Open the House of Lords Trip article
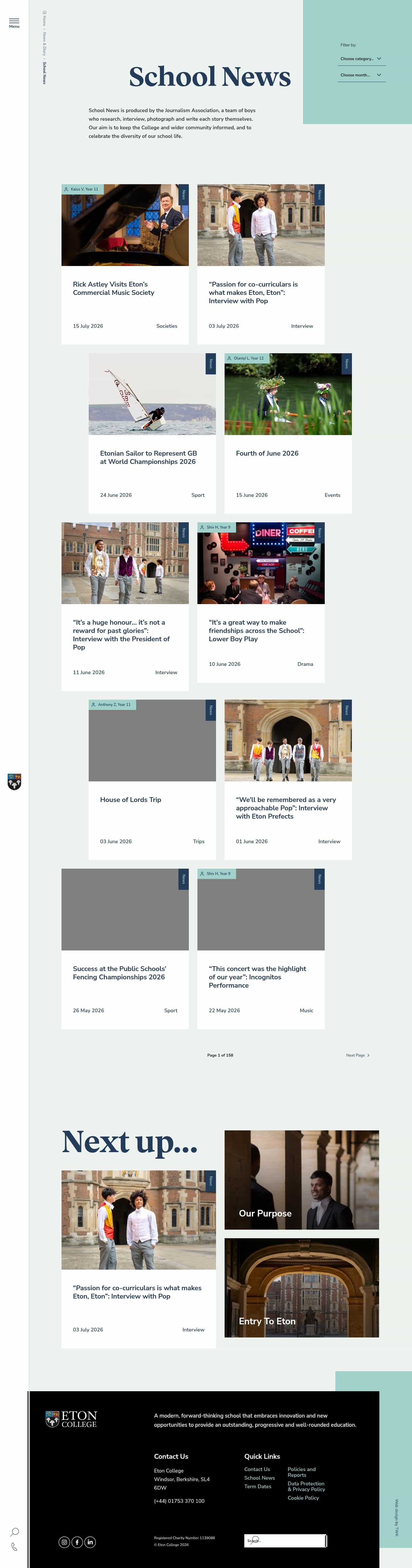The height and width of the screenshot is (1568, 412). [x=131, y=800]
